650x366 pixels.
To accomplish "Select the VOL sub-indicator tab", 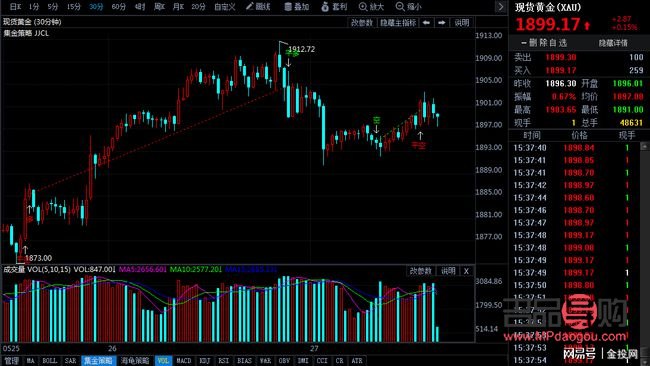I will (x=163, y=361).
